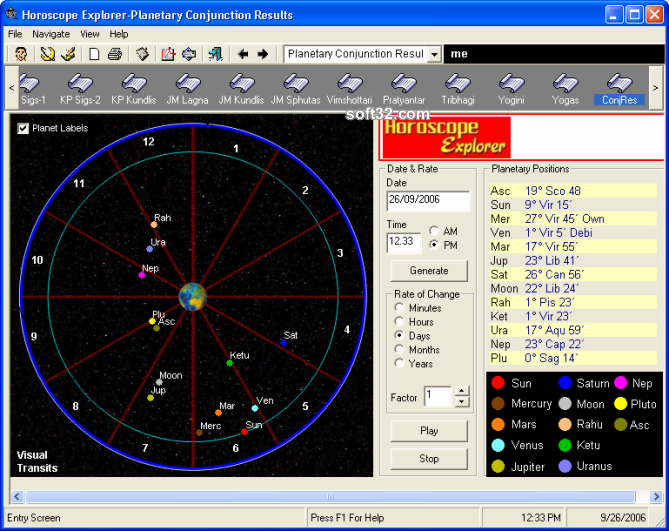Select the Moon 22° Lib 24 row
Screen dimensions: 669x531
click(x=573, y=288)
